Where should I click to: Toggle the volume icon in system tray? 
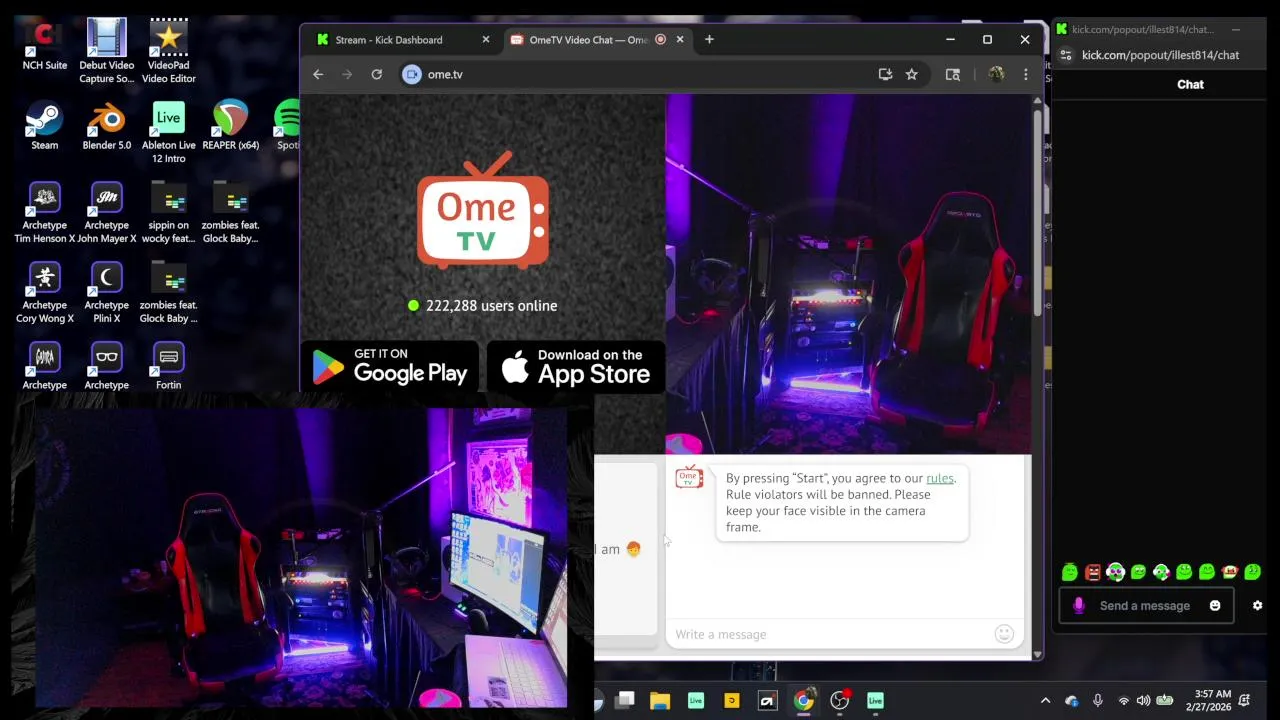point(1143,701)
